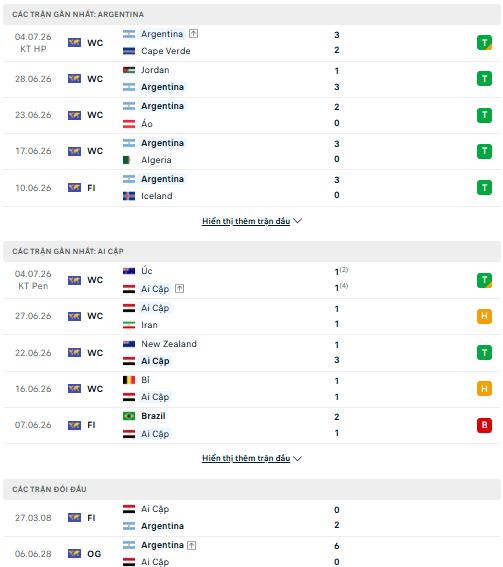Click the advancing arrow icon in the OG head-to-head match
The image size is (503, 567).
click(x=192, y=545)
